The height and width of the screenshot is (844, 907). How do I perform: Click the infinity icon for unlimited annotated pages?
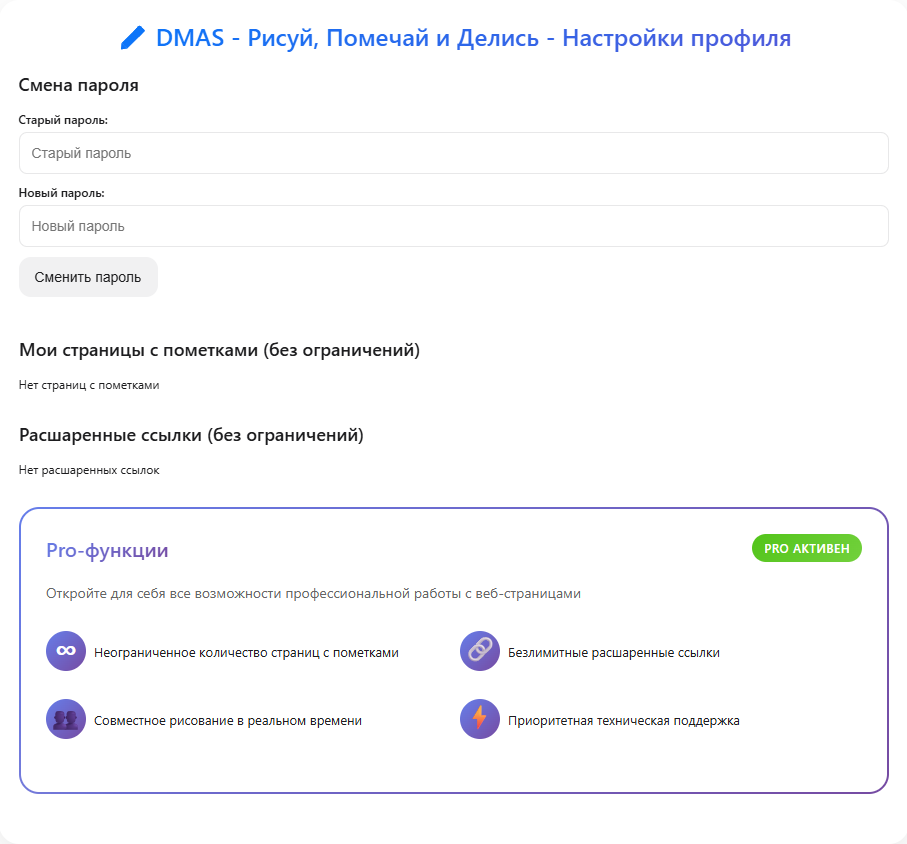click(66, 651)
